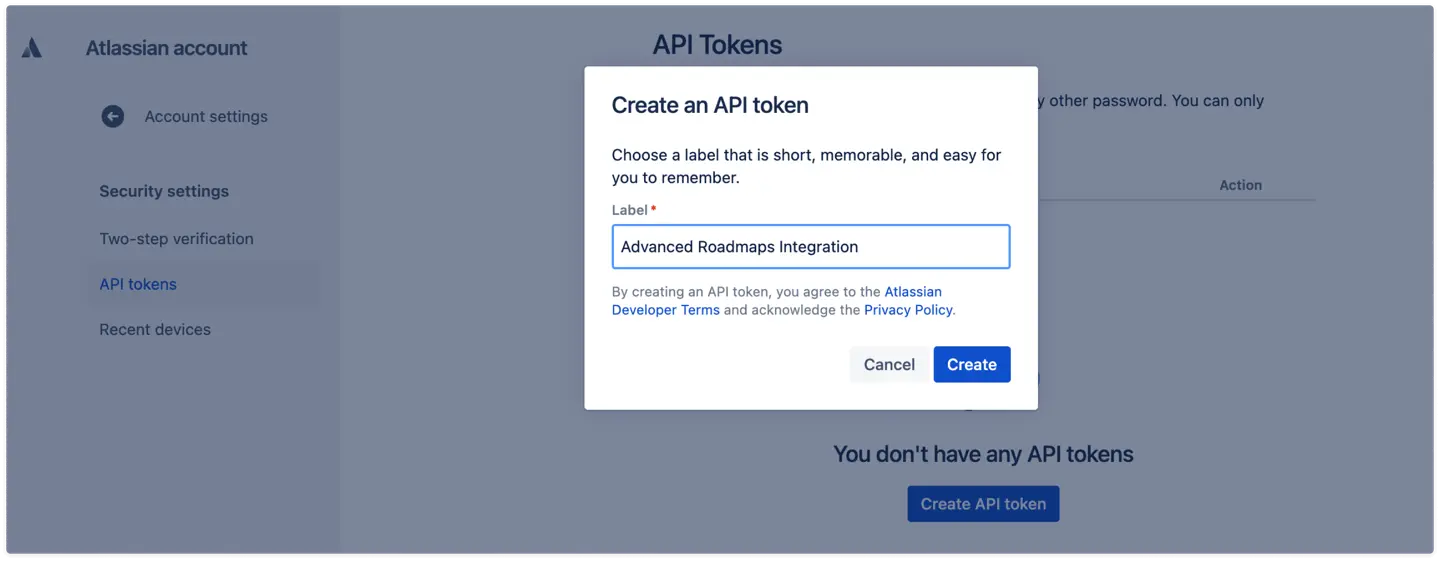Click the API Tokens page heading
Viewport: 1440px width, 561px height.
(717, 45)
